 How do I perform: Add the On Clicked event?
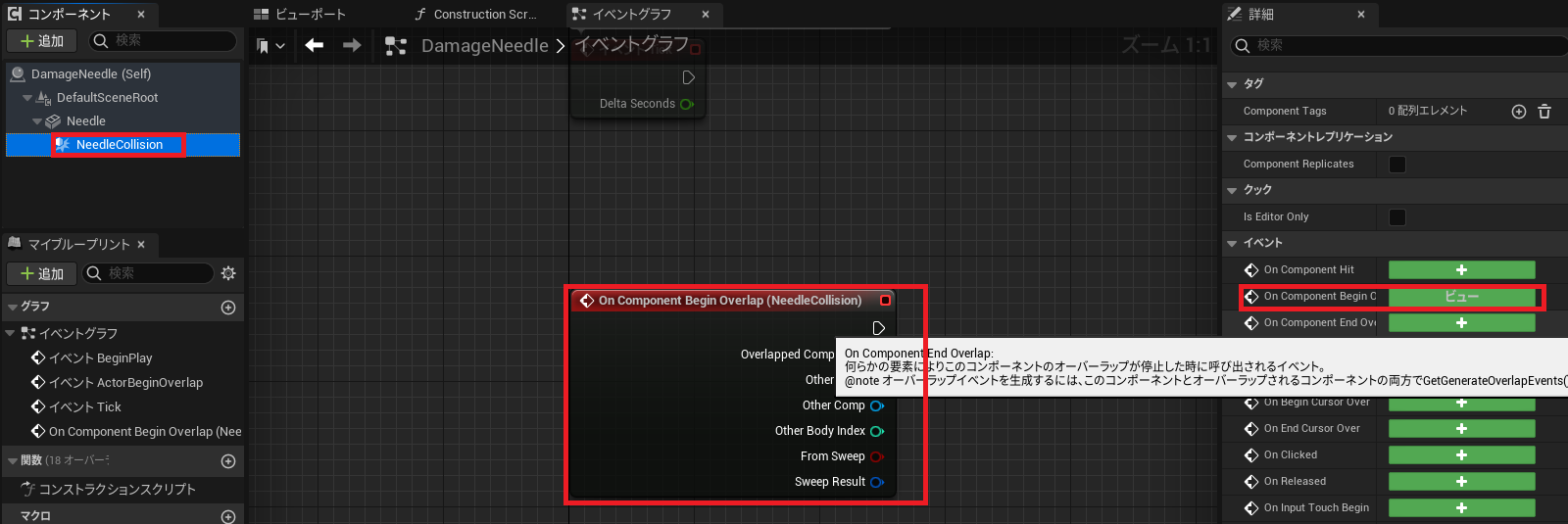(1461, 454)
